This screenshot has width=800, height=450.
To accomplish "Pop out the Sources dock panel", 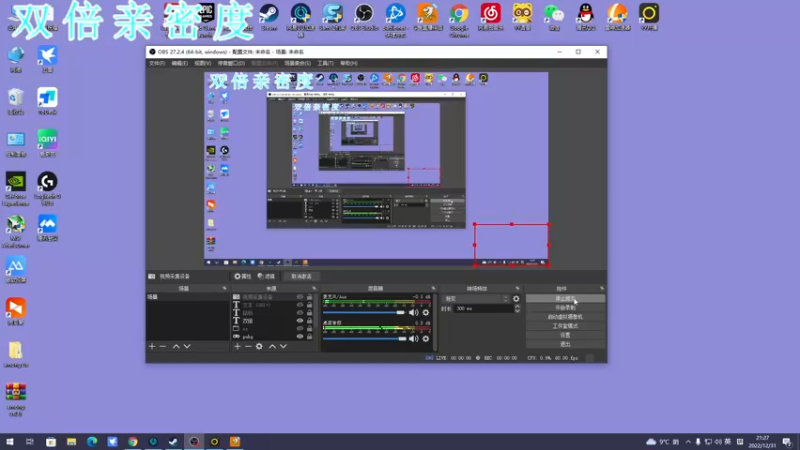I will (x=314, y=289).
